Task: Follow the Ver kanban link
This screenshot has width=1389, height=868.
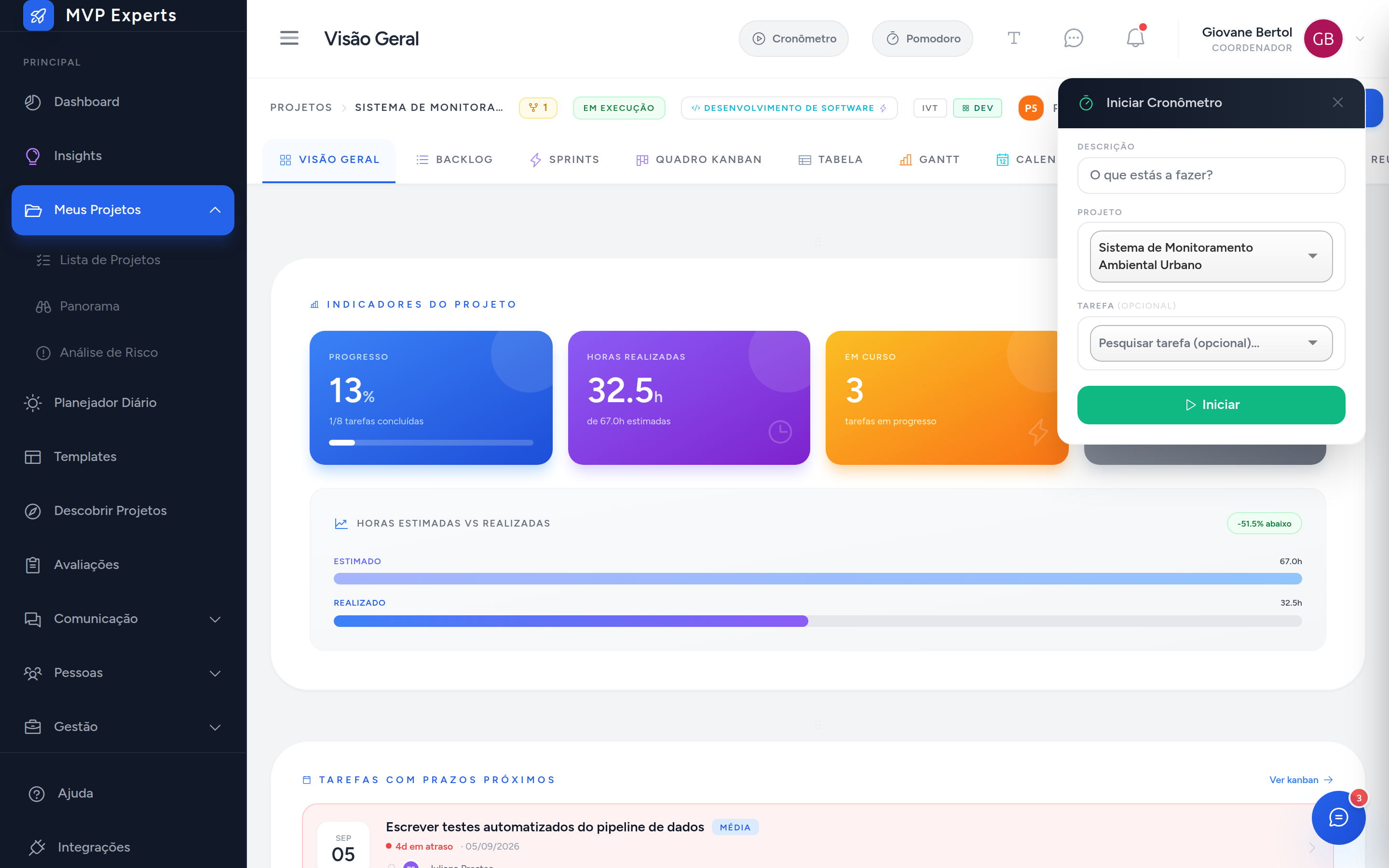Action: tap(1301, 780)
